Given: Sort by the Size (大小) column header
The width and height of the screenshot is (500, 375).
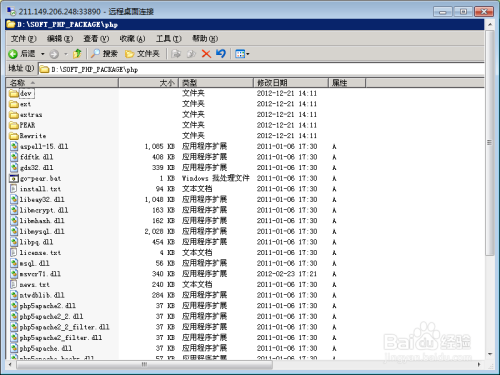Looking at the screenshot, I should click(149, 83).
